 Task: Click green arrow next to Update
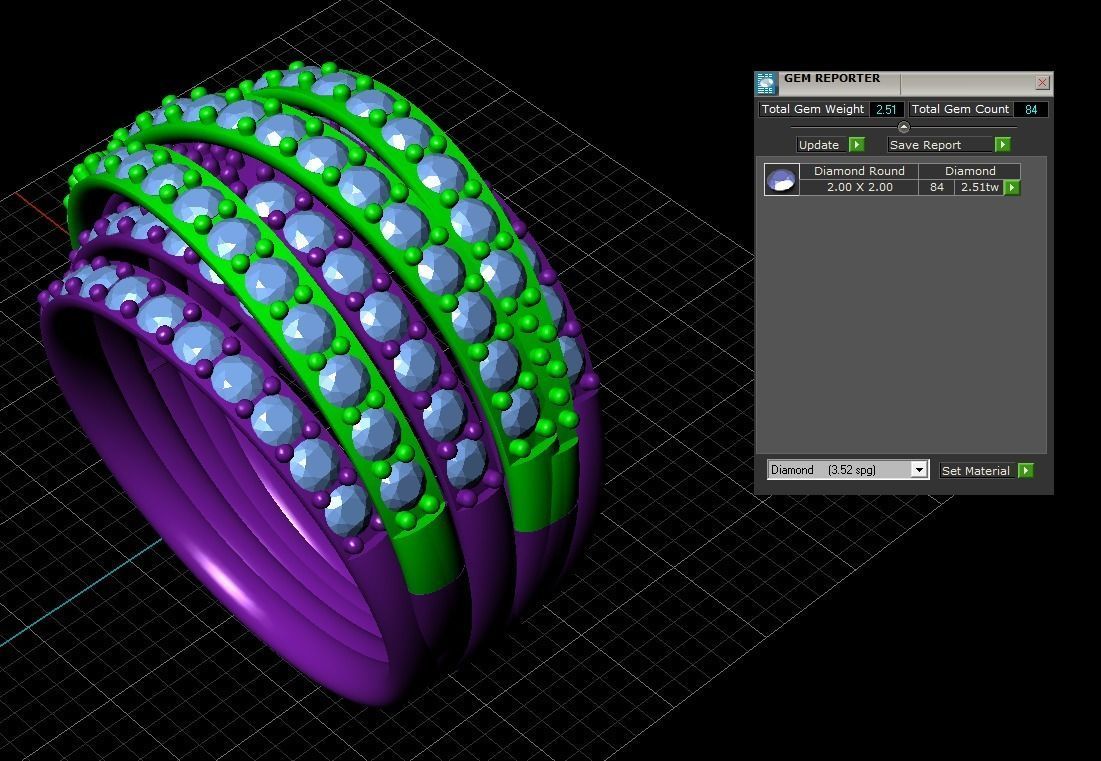(857, 145)
